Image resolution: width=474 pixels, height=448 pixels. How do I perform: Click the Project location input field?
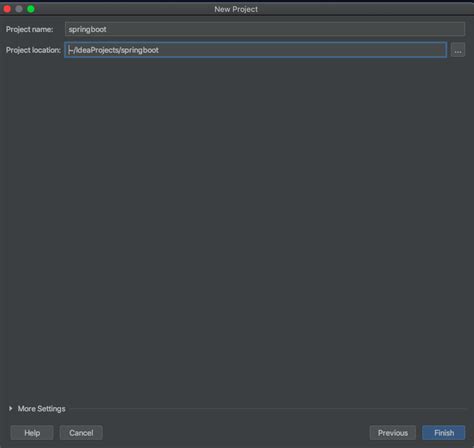tap(255, 50)
